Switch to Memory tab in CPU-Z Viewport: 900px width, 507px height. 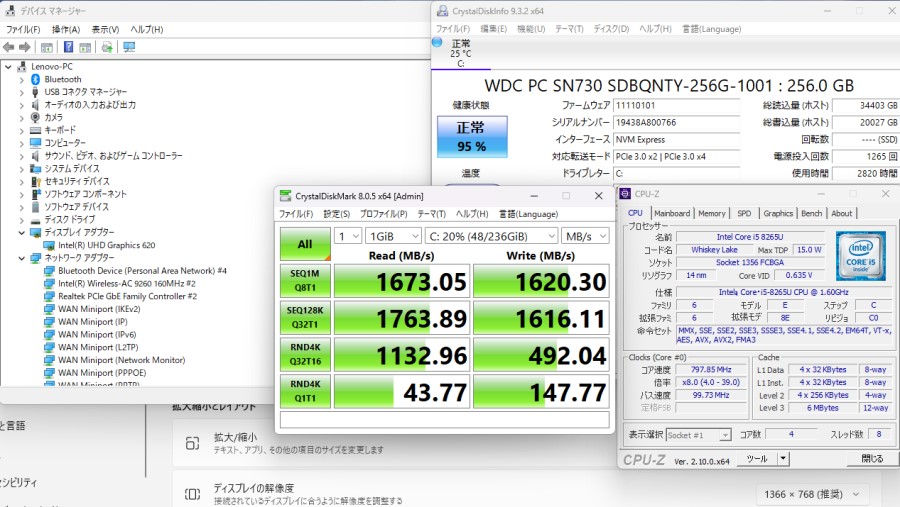(712, 213)
